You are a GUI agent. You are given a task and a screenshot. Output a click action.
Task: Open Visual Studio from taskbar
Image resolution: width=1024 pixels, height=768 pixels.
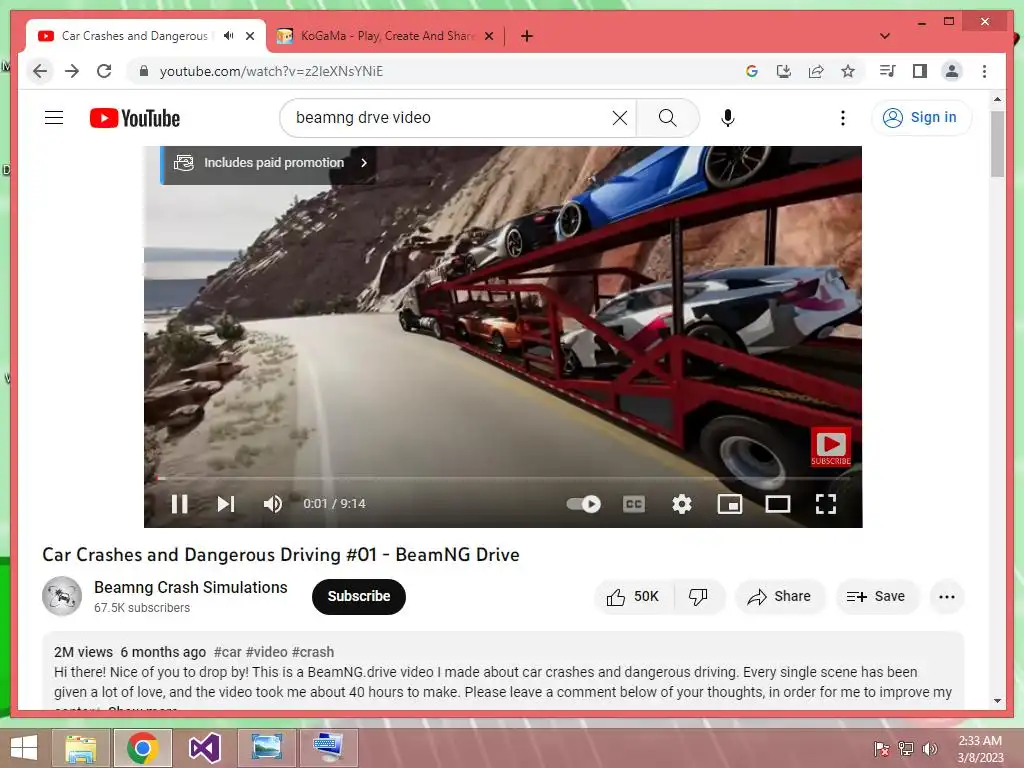pyautogui.click(x=204, y=748)
